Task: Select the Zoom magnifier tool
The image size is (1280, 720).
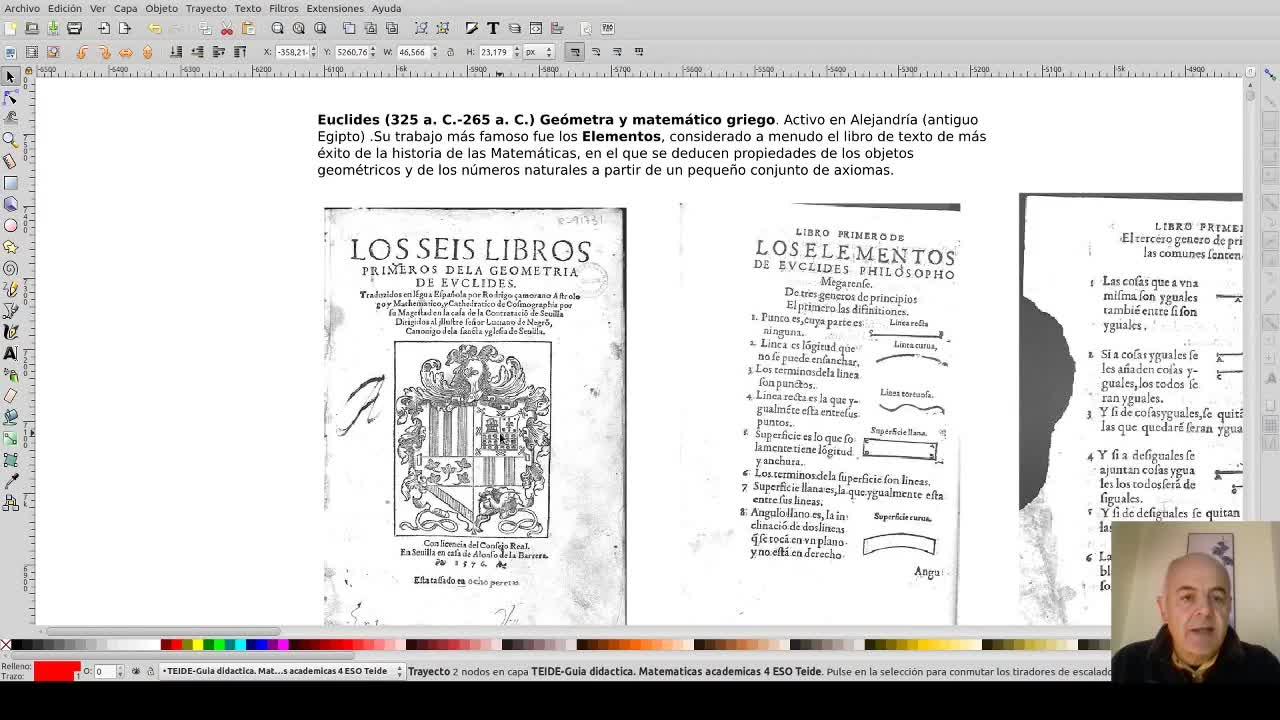Action: coord(11,140)
